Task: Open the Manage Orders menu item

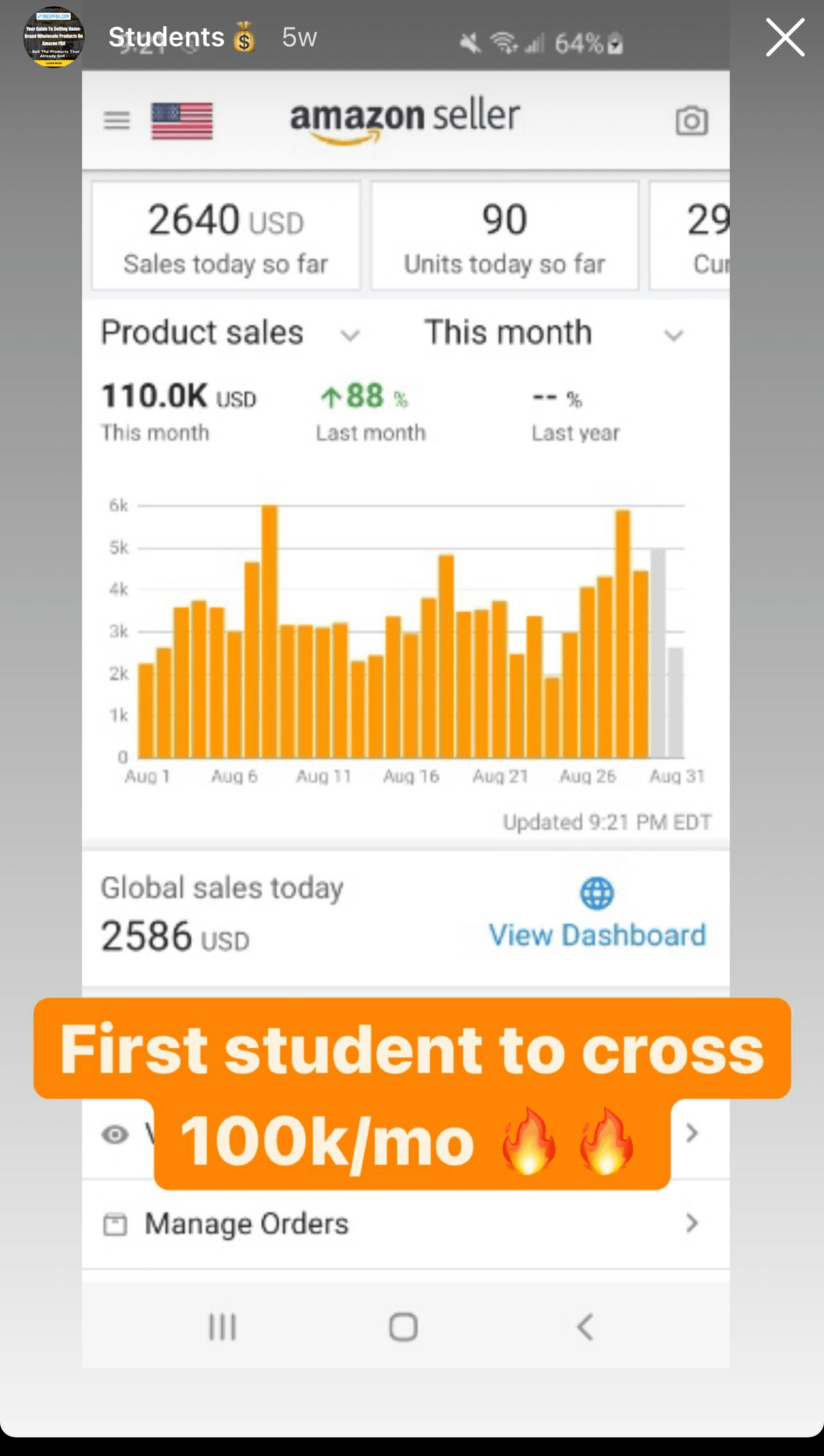Action: pos(246,1224)
